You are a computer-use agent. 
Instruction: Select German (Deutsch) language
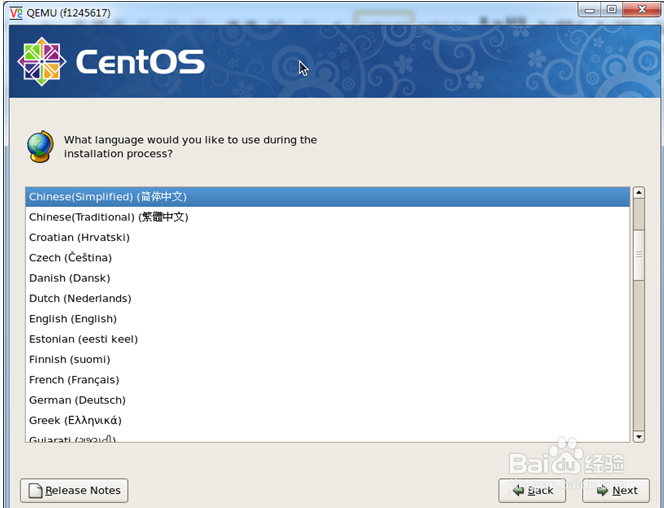(327, 400)
